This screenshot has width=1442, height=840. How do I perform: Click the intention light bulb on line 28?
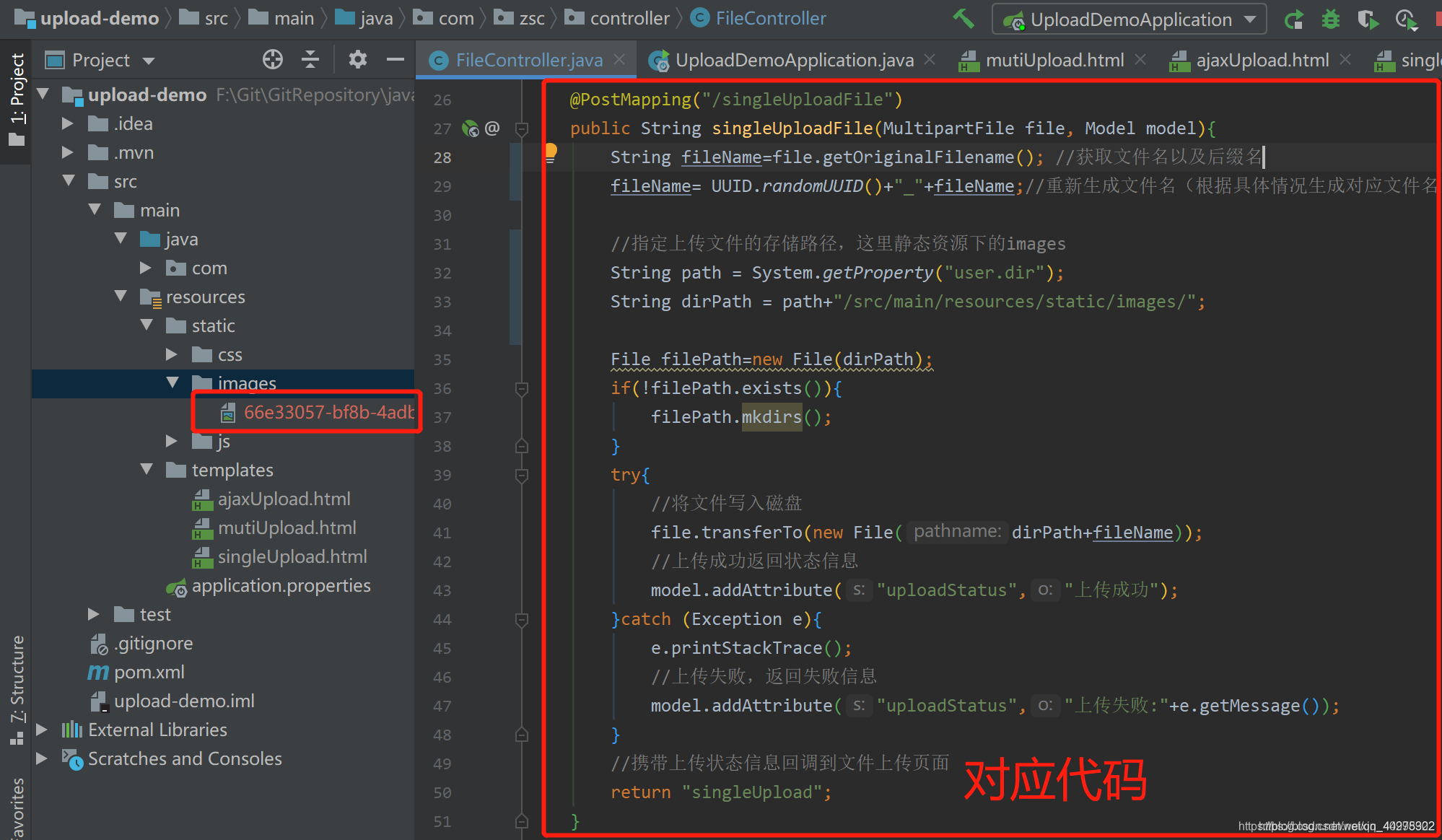pos(551,152)
